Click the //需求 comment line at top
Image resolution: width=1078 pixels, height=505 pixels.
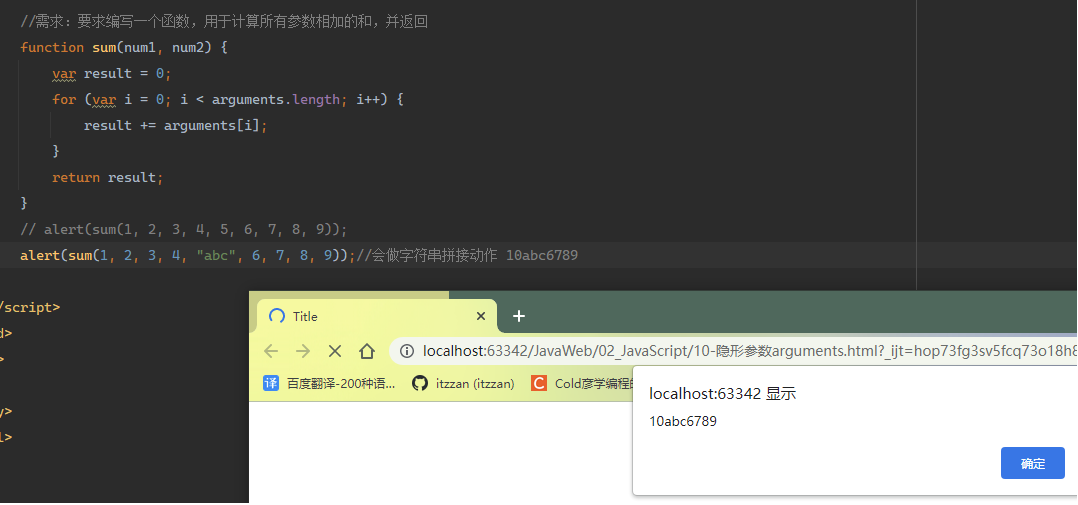(x=224, y=22)
